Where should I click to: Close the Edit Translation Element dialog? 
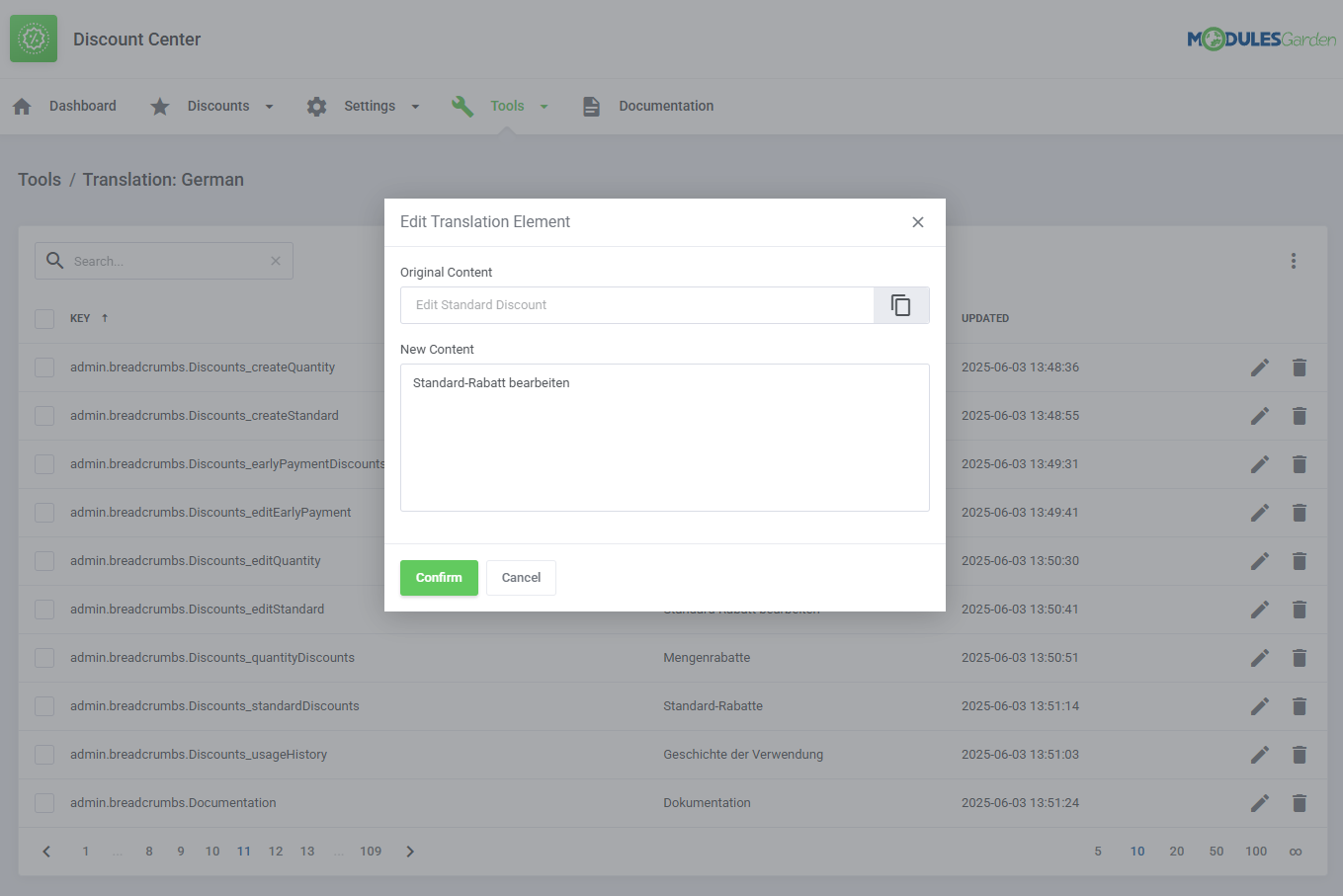click(917, 222)
